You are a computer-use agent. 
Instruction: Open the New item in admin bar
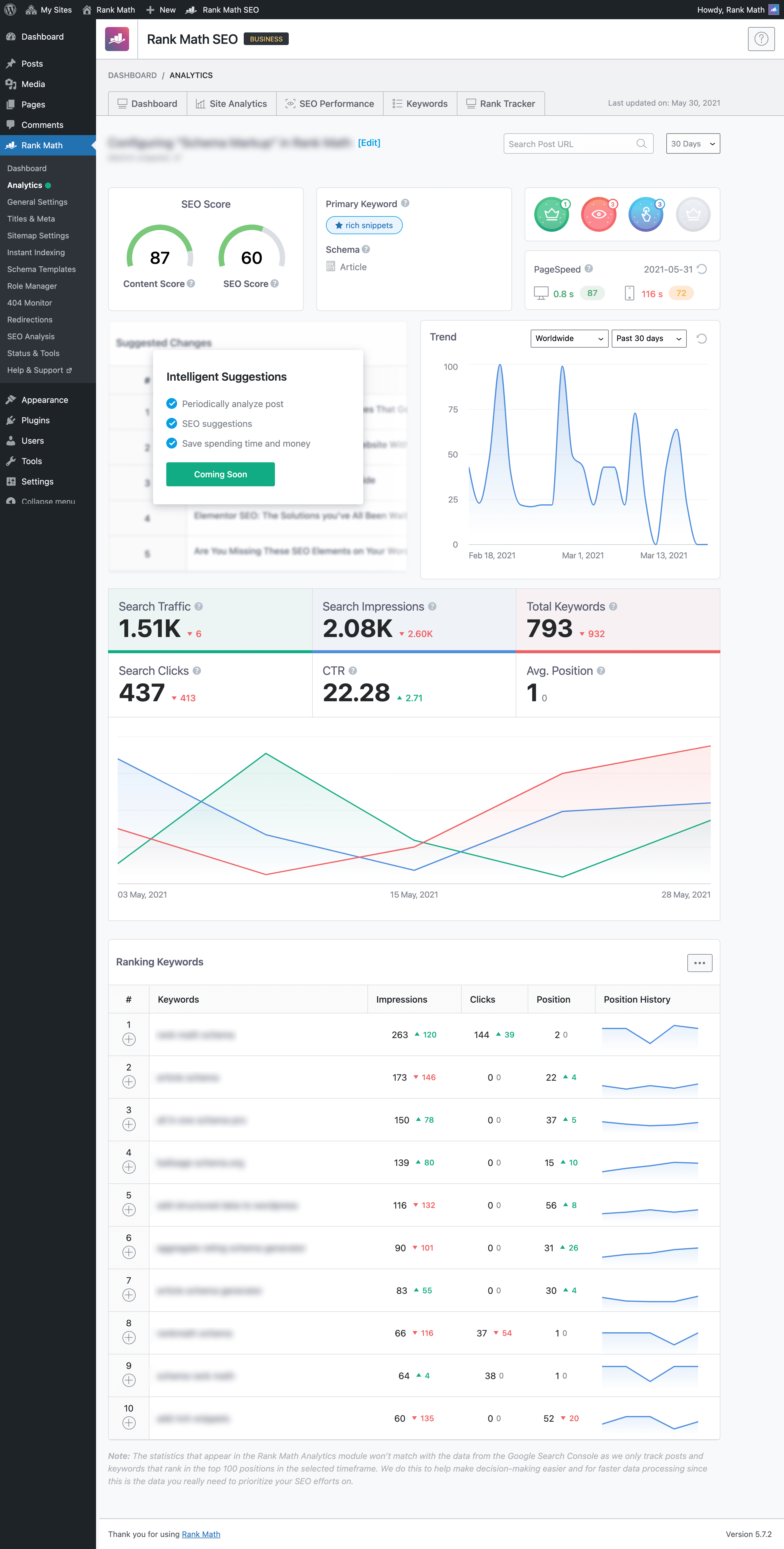pos(161,10)
